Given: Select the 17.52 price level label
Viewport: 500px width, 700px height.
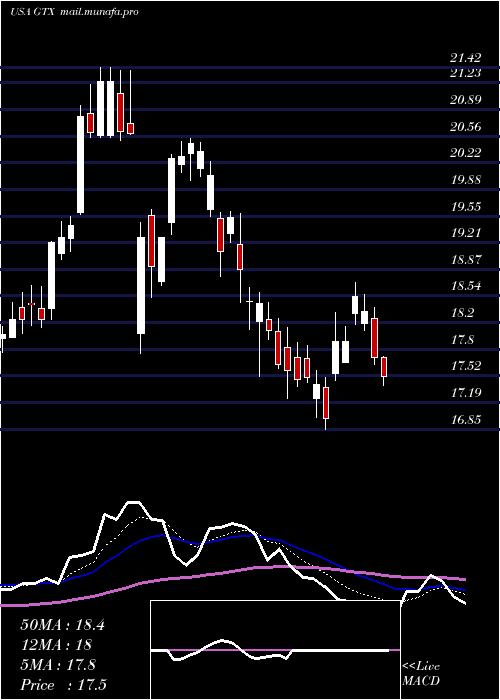Looking at the screenshot, I should pos(466,366).
